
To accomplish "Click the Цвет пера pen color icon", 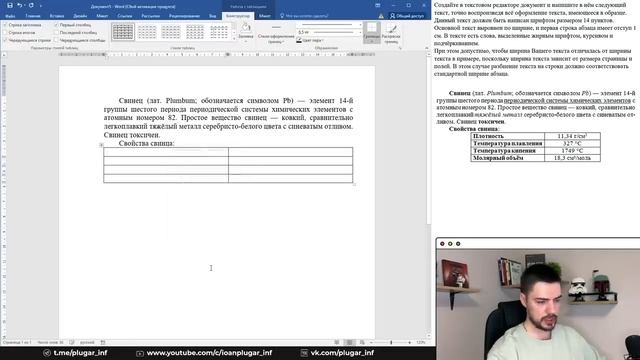I will 299,40.
